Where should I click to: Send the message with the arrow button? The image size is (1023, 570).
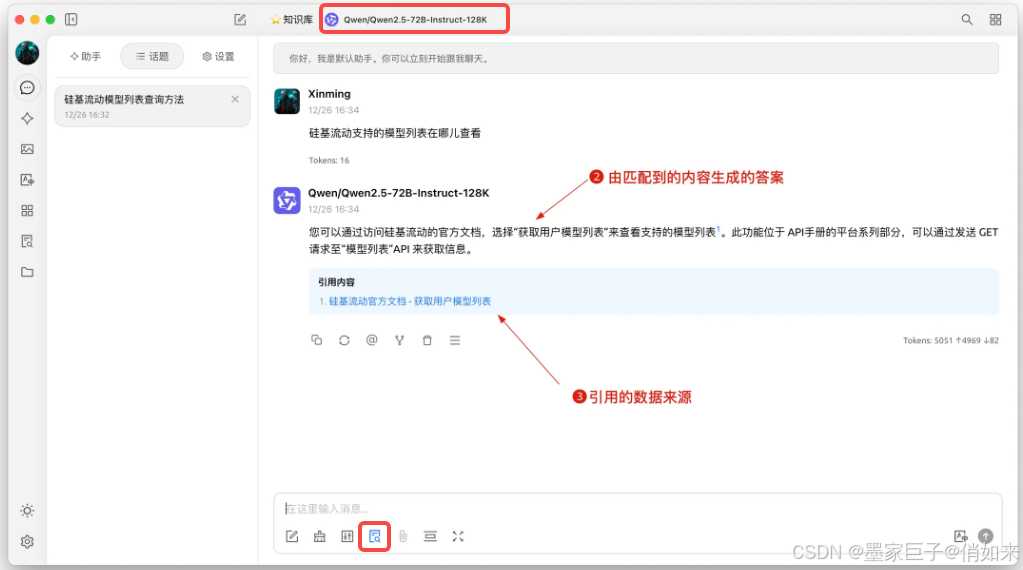986,536
